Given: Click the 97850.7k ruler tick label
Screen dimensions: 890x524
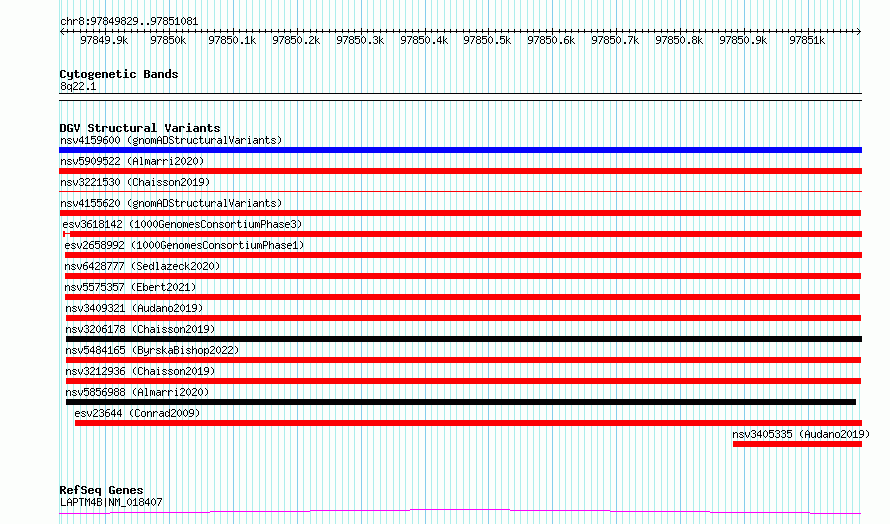Looking at the screenshot, I should coord(615,41).
